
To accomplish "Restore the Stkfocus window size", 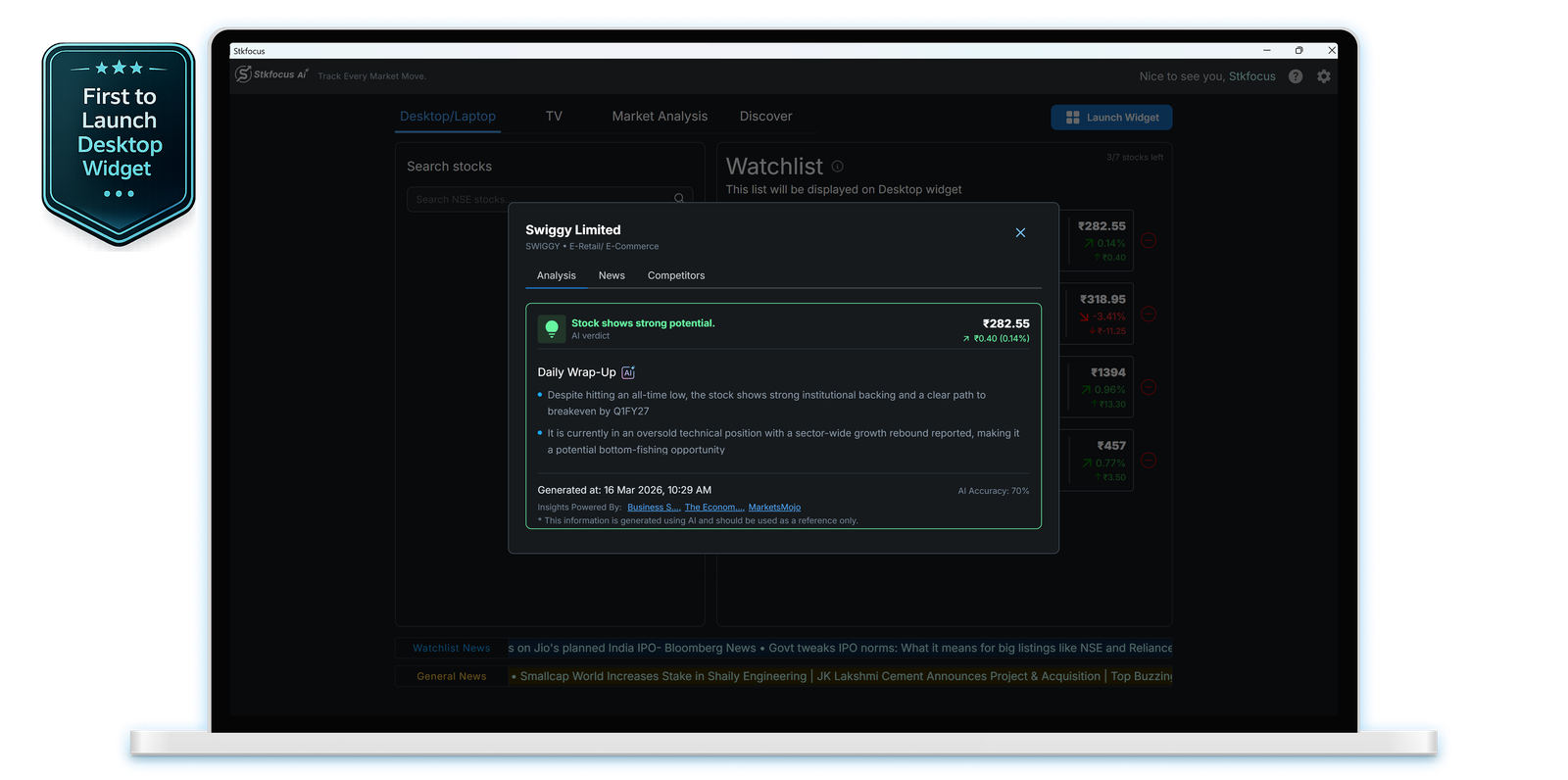I will [x=1299, y=50].
